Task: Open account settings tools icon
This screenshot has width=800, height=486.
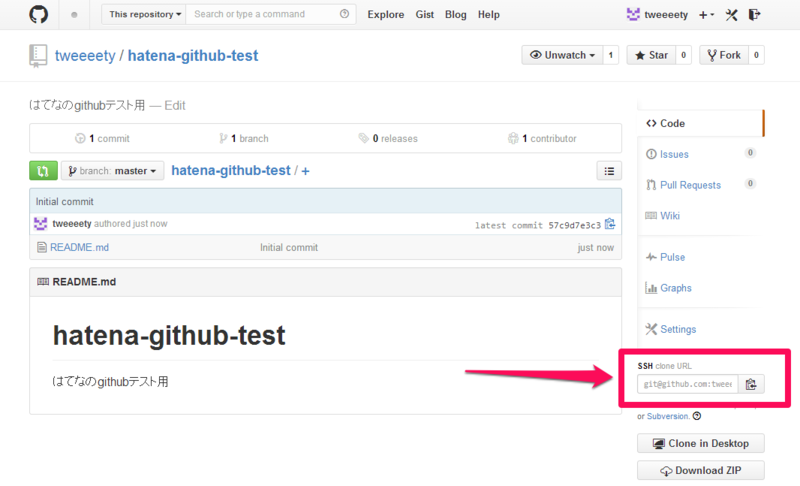Action: pos(732,15)
